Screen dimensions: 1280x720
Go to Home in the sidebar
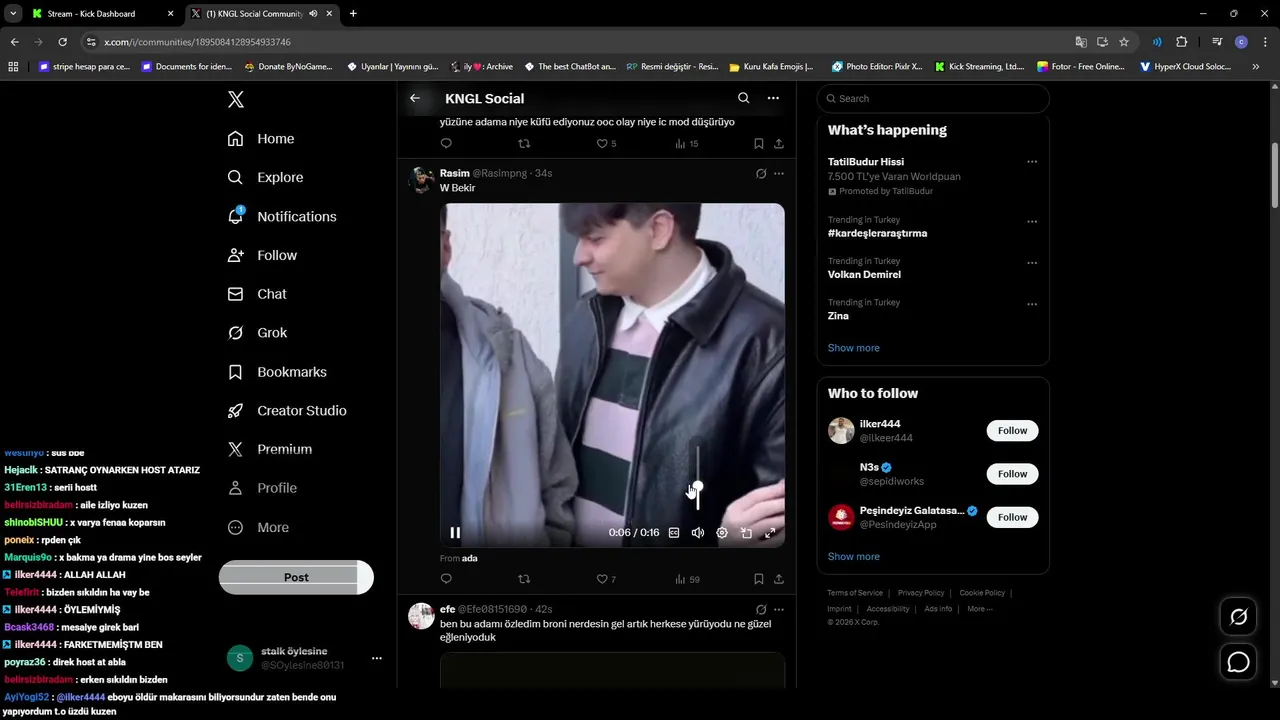261,139
